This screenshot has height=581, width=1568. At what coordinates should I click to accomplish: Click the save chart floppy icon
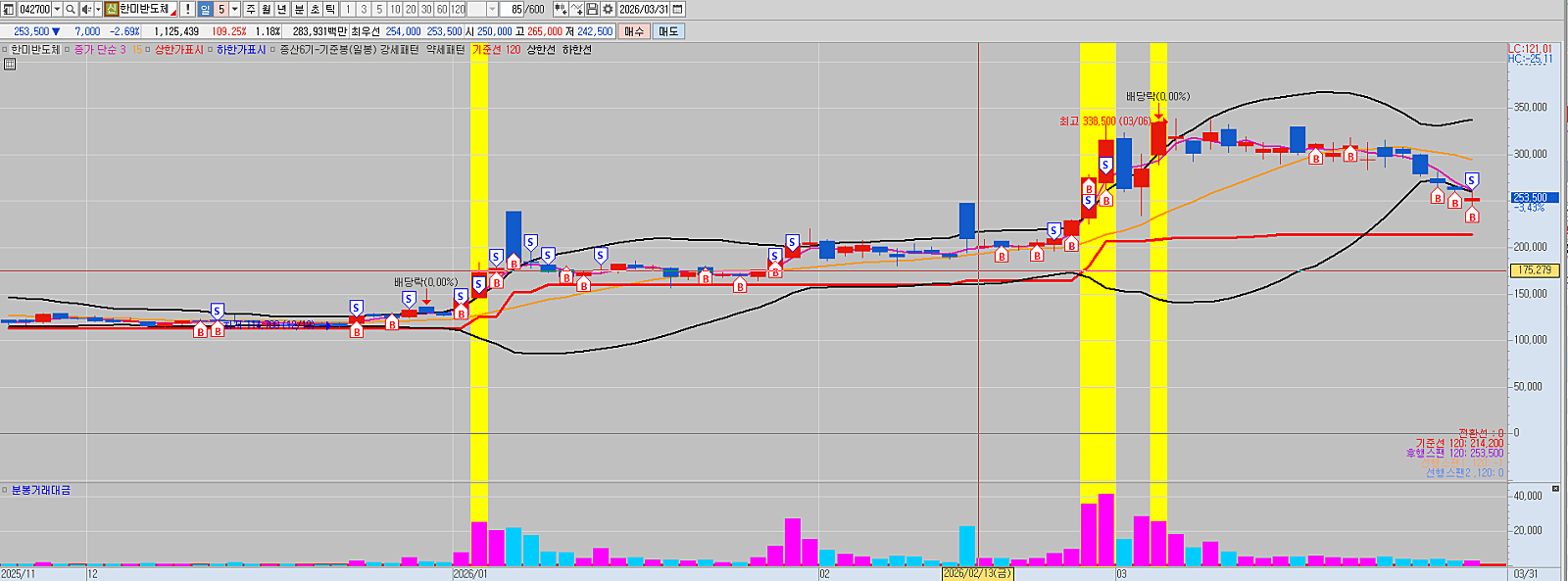pyautogui.click(x=592, y=9)
